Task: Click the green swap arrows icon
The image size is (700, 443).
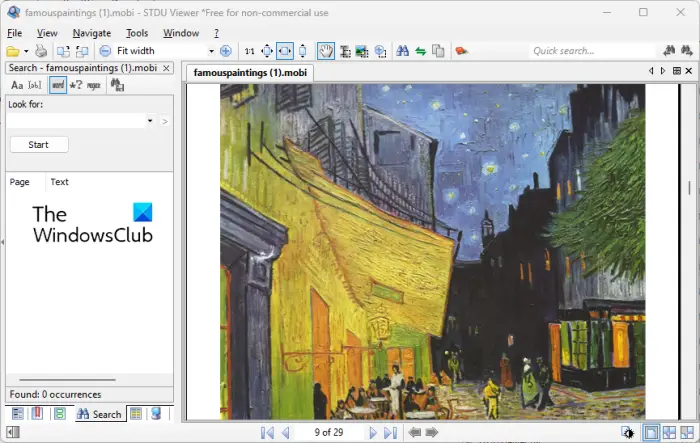Action: [x=421, y=51]
